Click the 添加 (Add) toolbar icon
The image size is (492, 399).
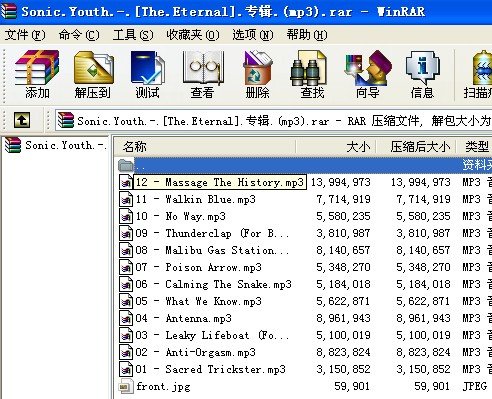pos(37,67)
